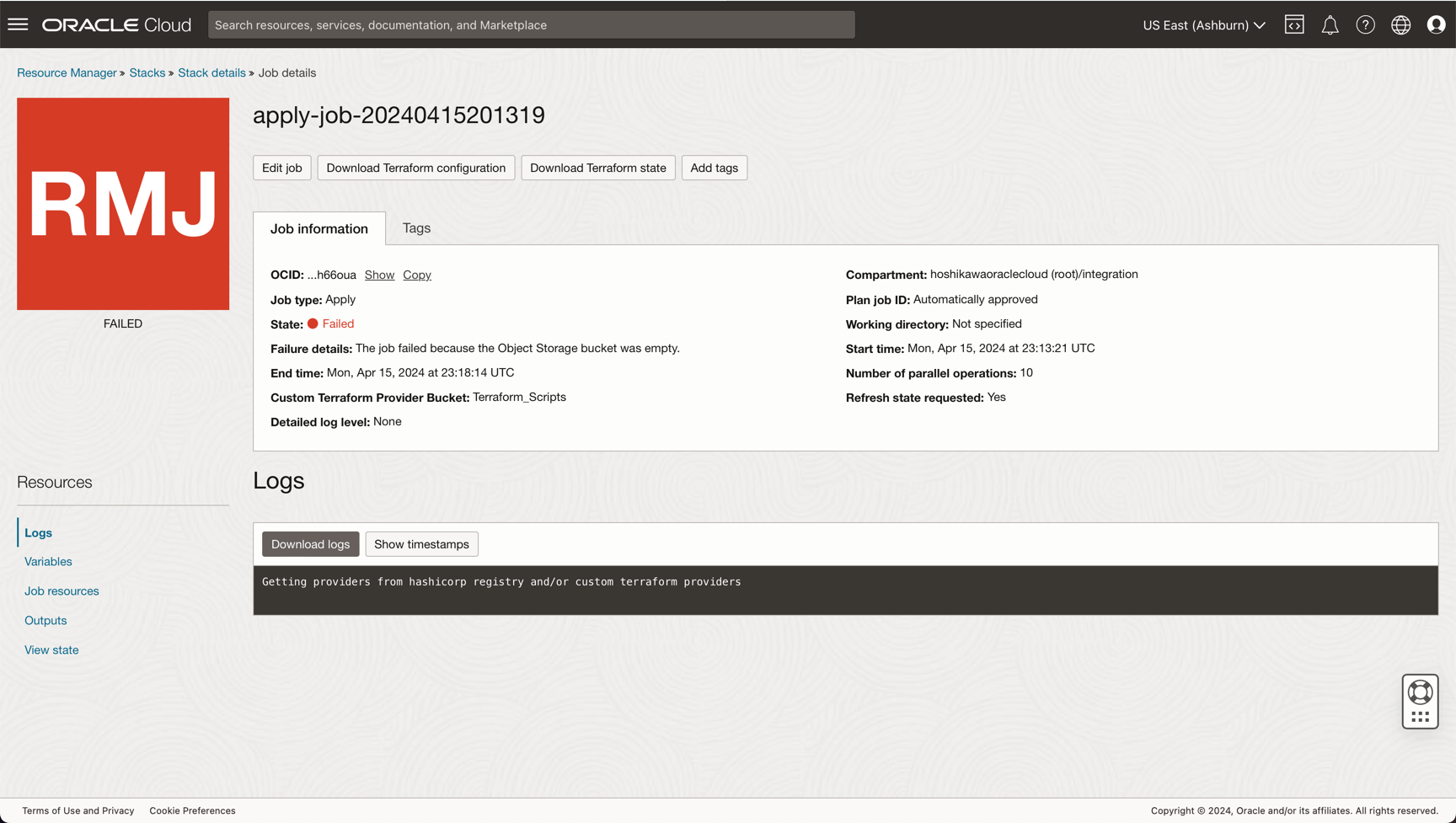Click the 'Number of parallel operations' label

pyautogui.click(x=931, y=373)
